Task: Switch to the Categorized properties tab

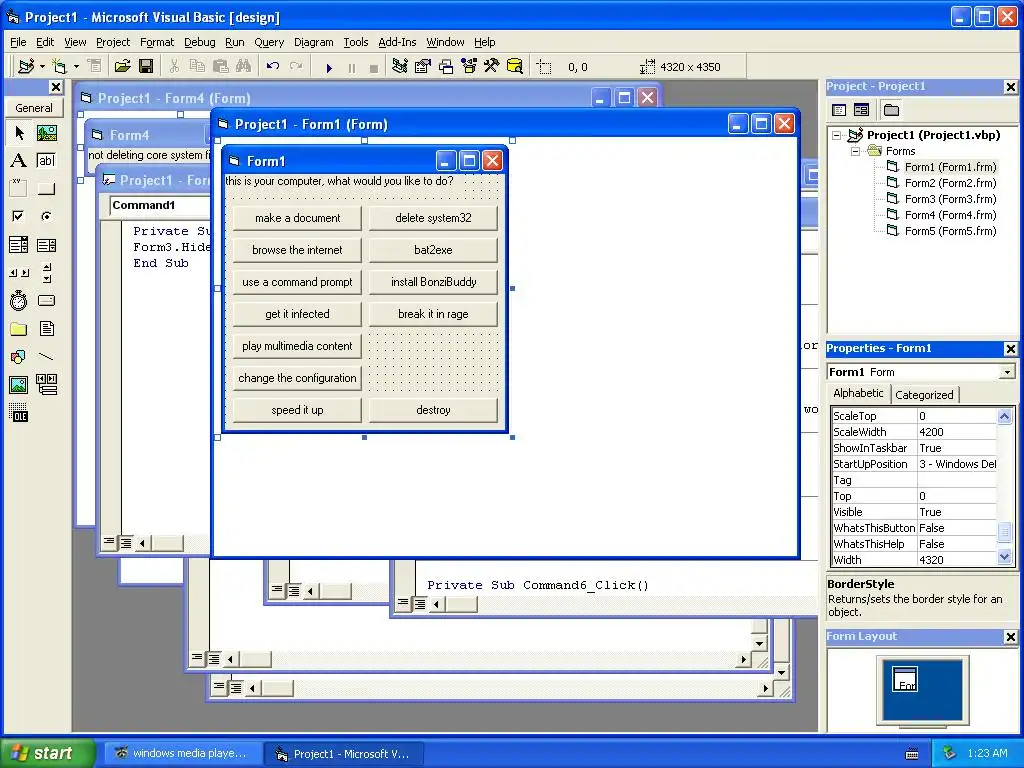Action: click(923, 395)
